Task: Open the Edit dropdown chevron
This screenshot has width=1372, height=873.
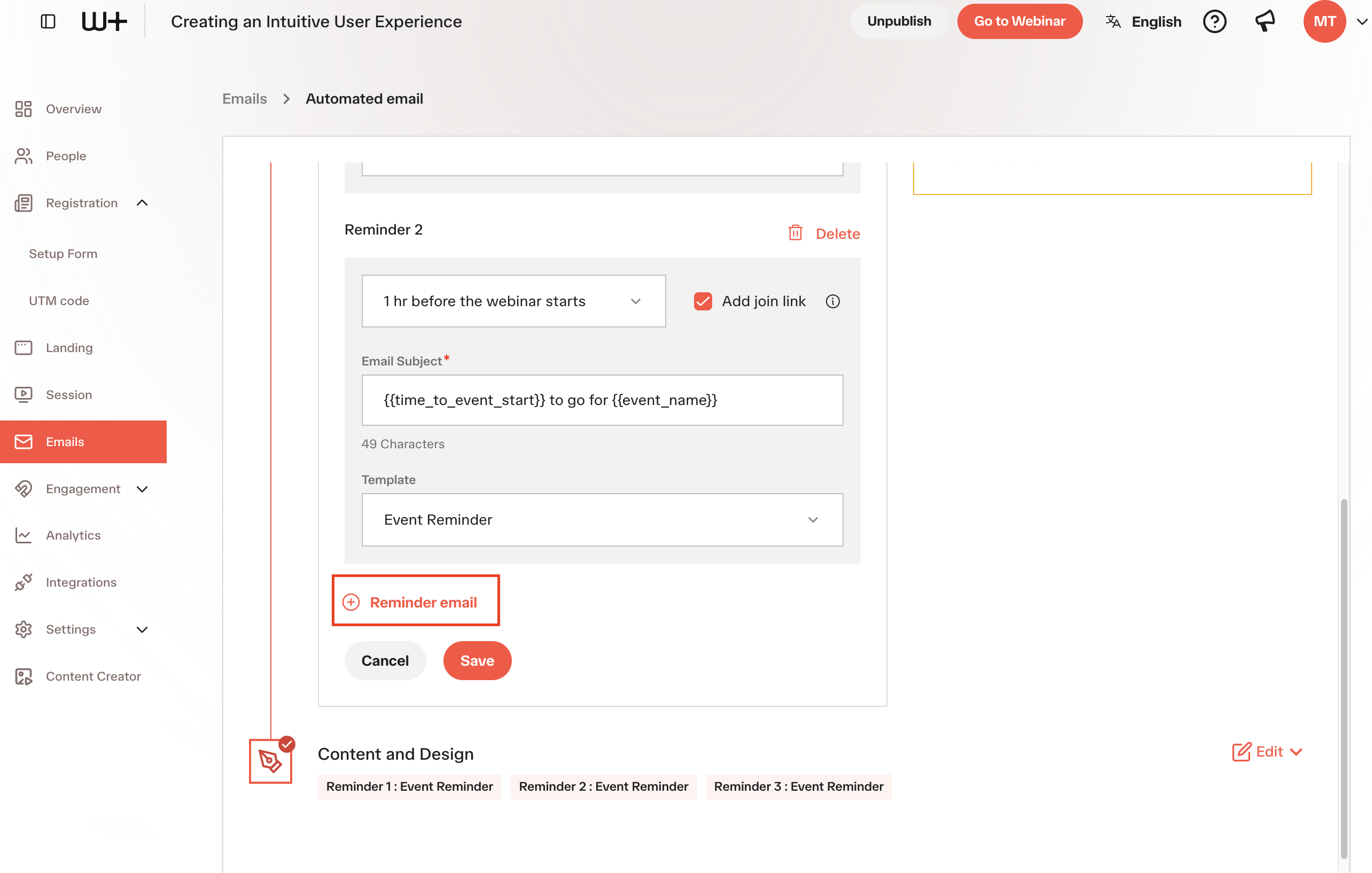Action: point(1296,752)
